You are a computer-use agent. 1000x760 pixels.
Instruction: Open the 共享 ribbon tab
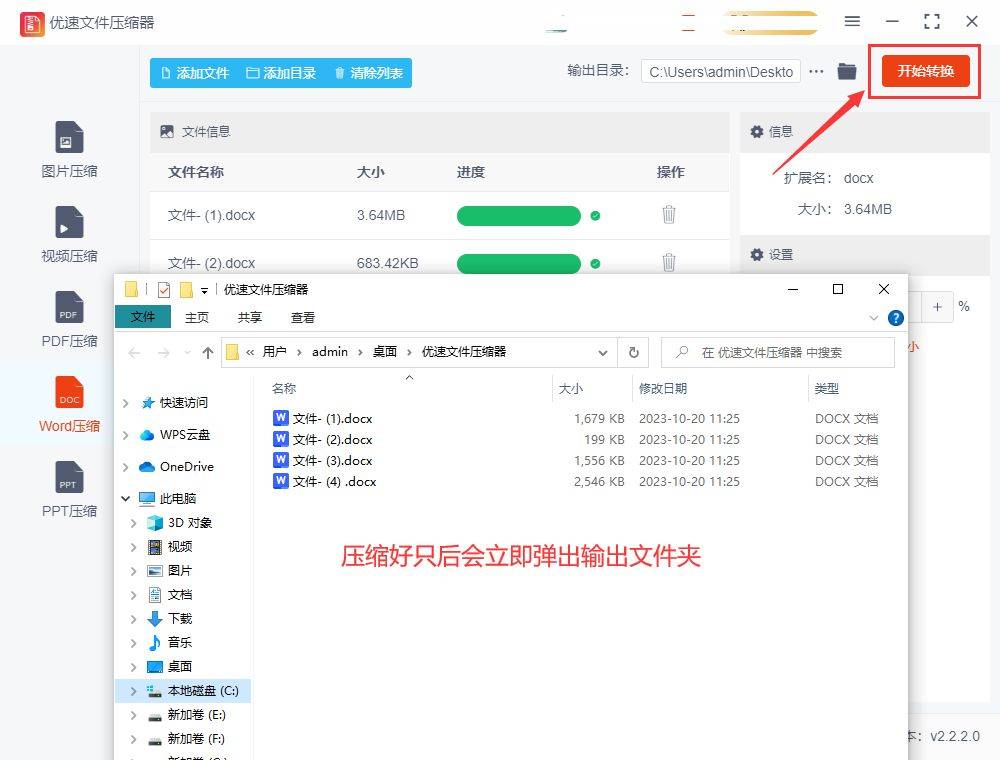pyautogui.click(x=249, y=317)
